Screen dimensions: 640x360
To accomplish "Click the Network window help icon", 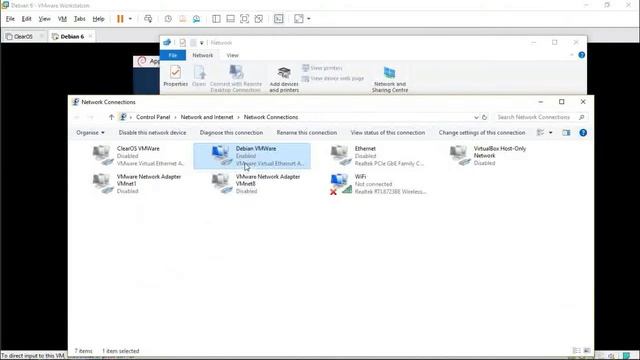I will [582, 55].
